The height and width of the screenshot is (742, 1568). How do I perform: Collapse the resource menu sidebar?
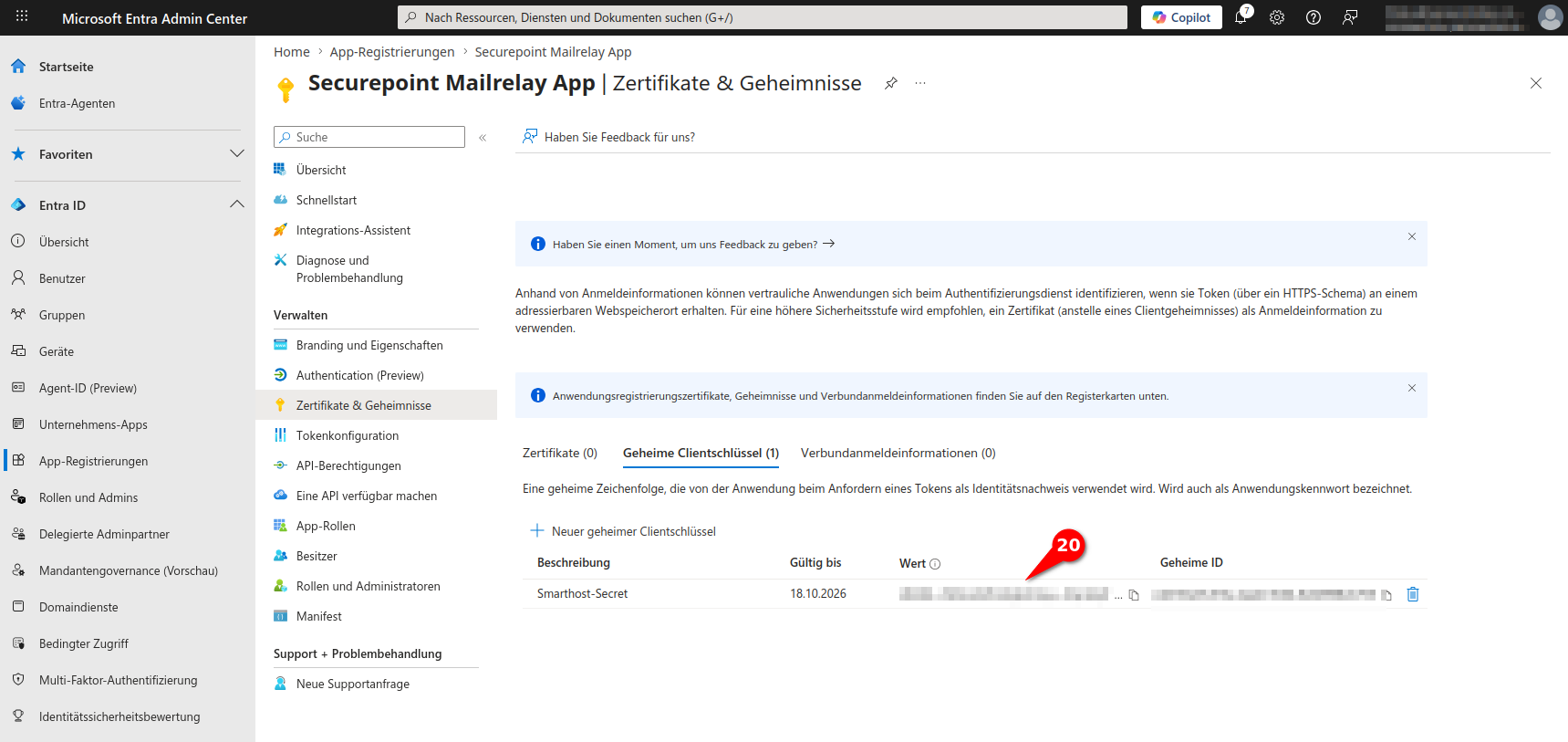click(483, 138)
